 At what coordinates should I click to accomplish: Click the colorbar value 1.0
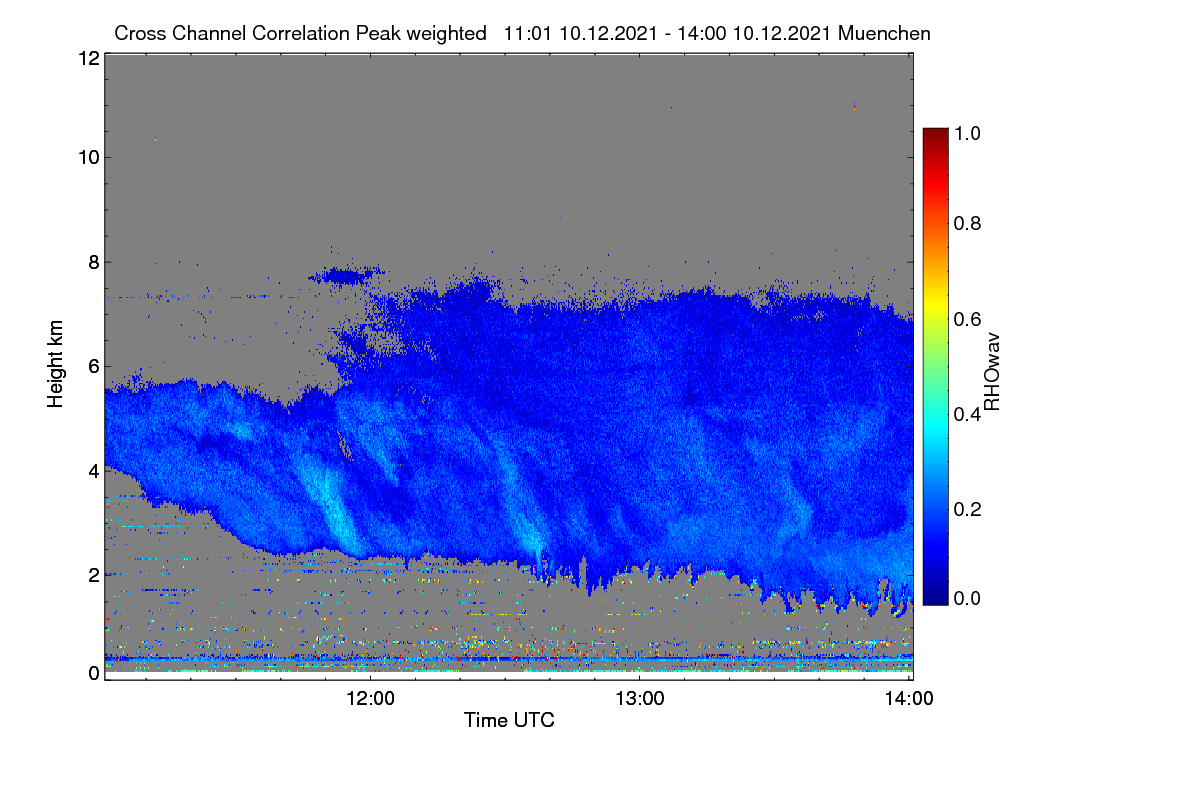click(966, 131)
